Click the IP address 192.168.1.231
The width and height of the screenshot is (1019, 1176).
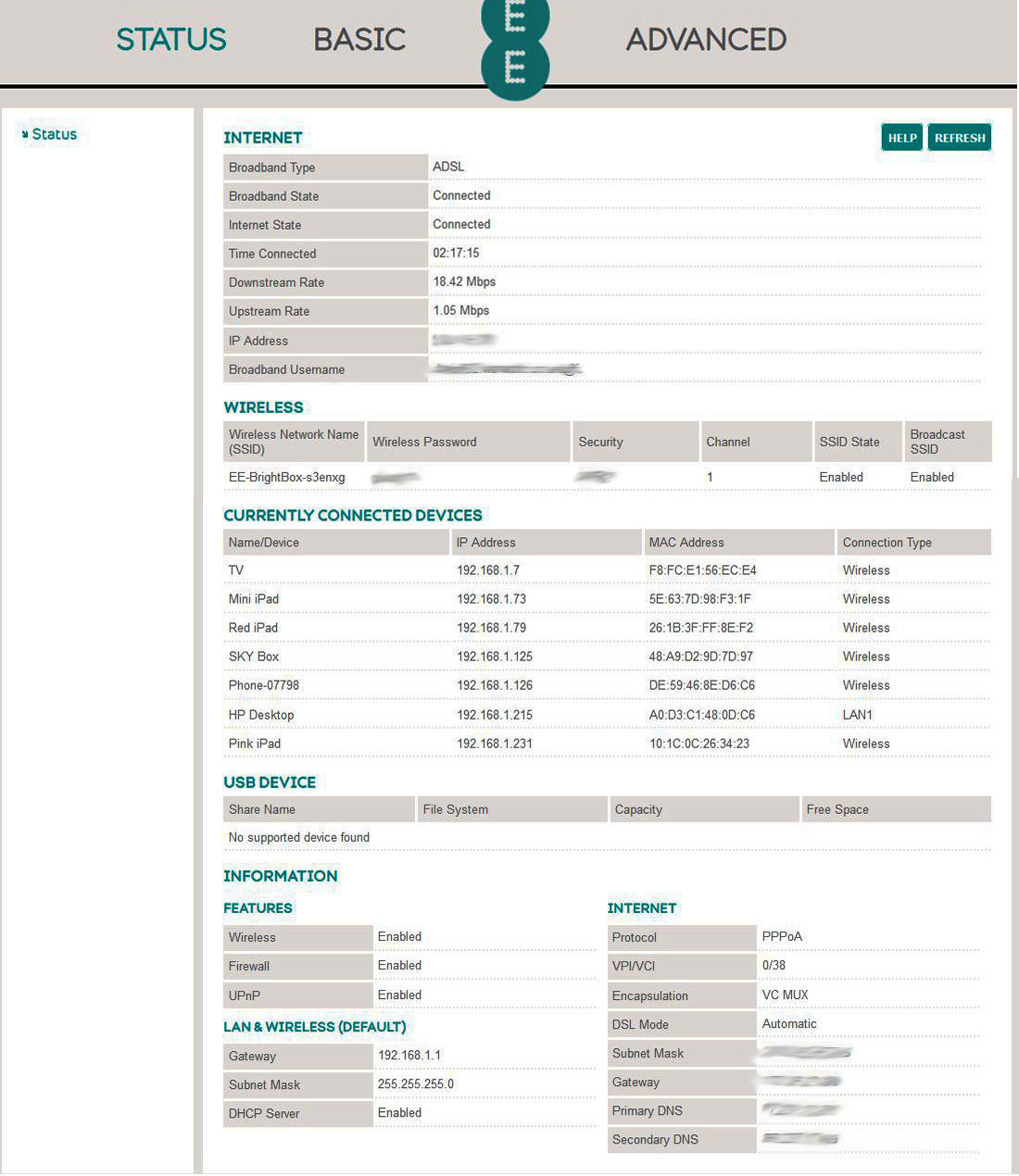pyautogui.click(x=495, y=744)
